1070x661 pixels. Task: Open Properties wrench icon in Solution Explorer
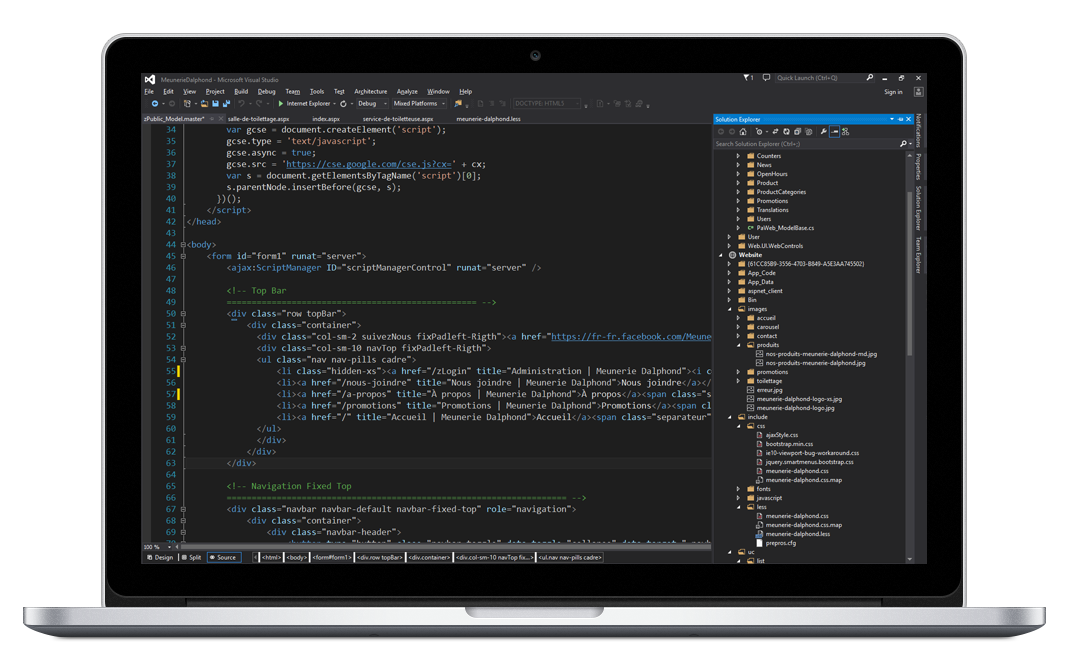point(824,132)
